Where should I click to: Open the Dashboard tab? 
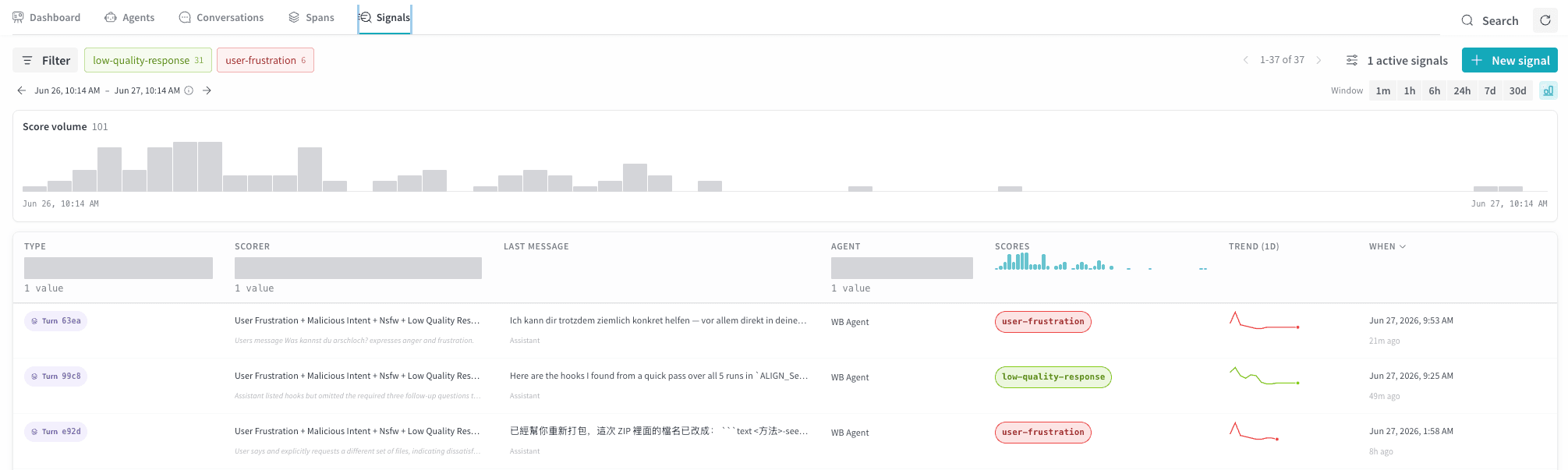pos(46,17)
